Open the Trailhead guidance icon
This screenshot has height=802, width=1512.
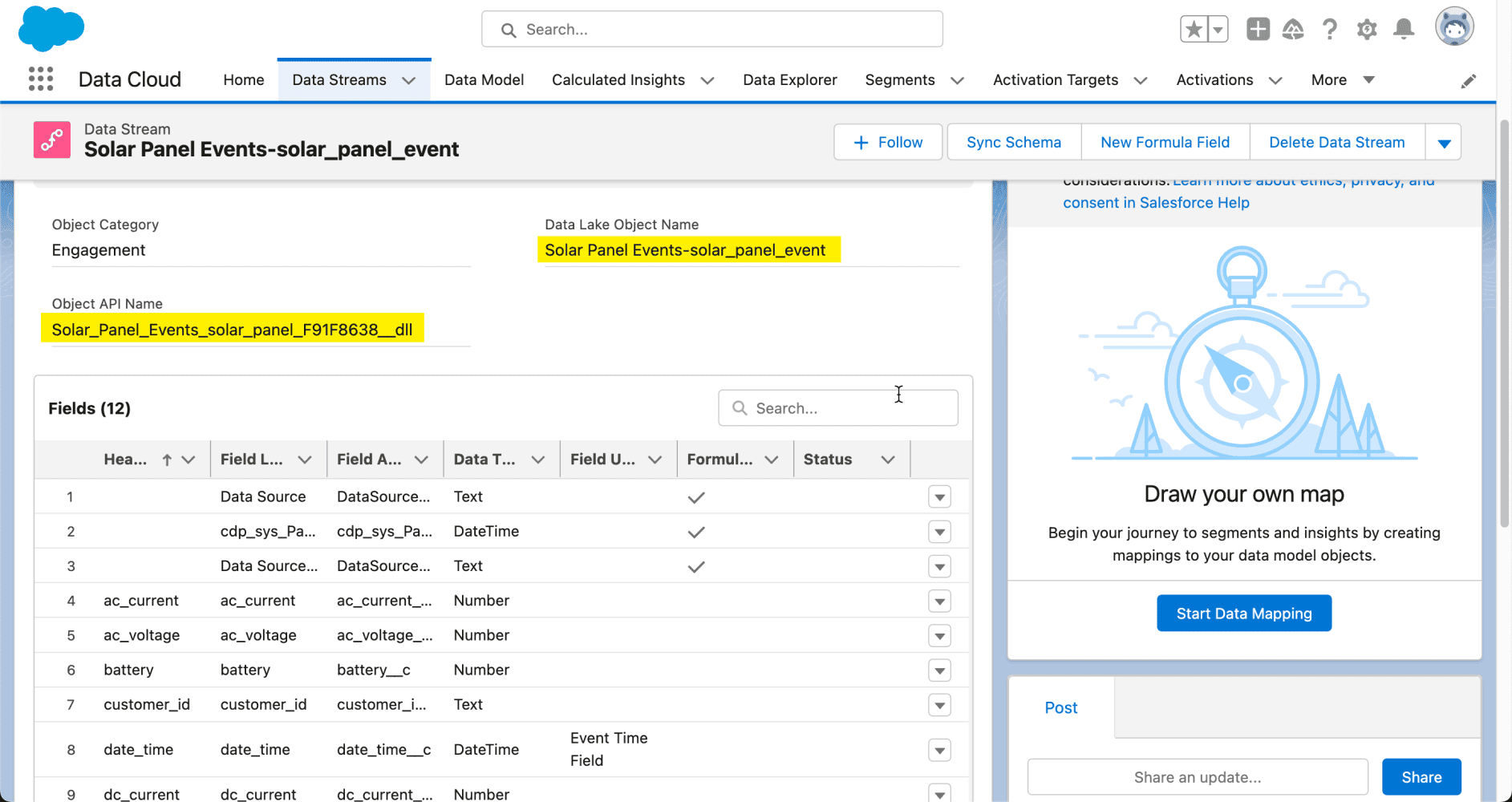point(1293,30)
